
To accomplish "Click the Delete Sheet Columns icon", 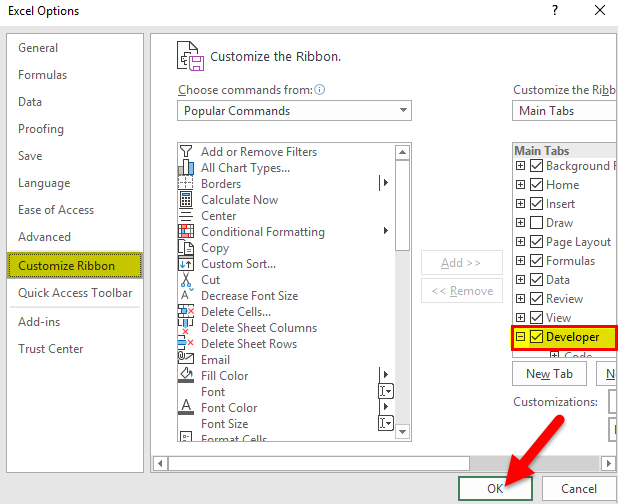I will [x=186, y=327].
